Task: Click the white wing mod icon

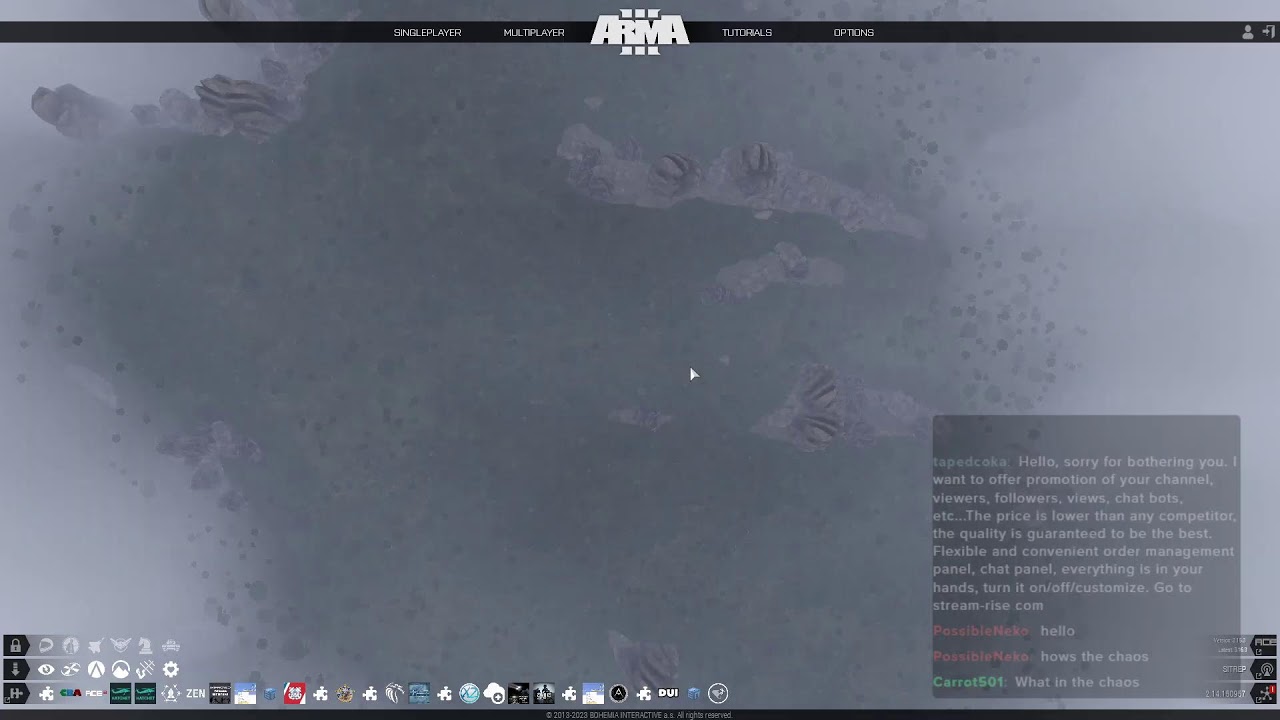Action: pos(395,693)
